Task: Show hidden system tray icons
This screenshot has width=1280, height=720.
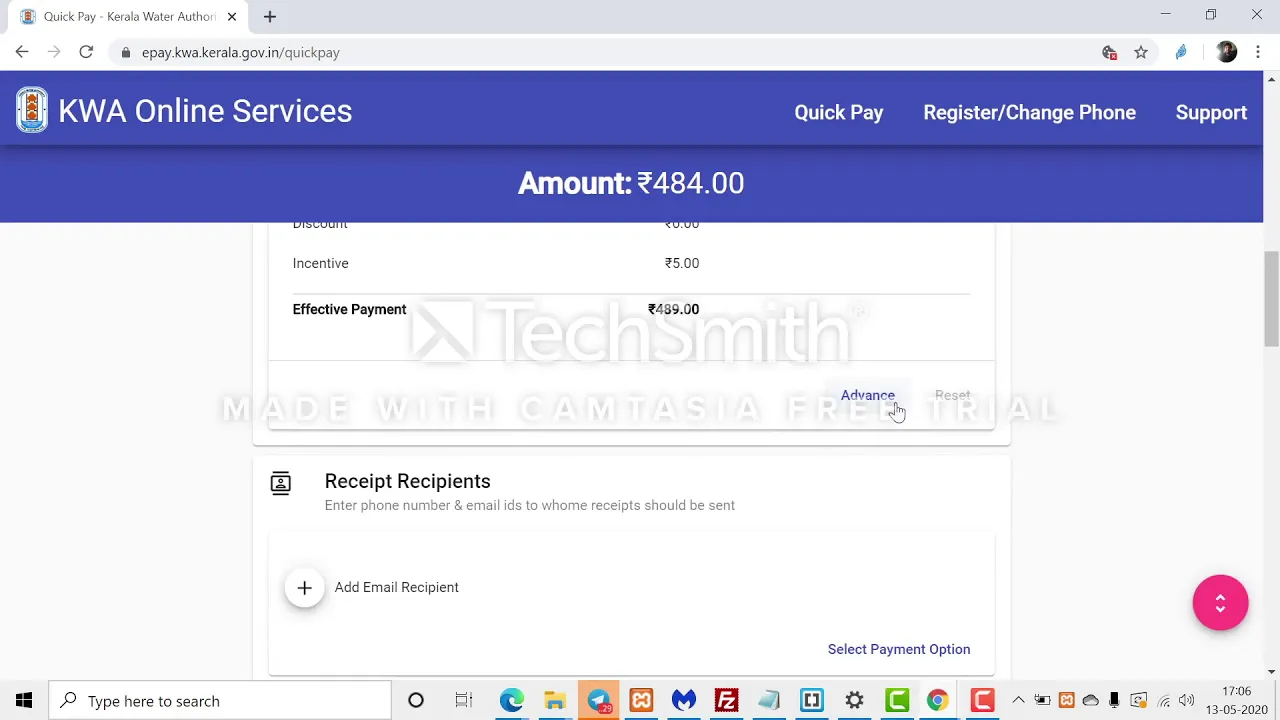Action: pos(1018,701)
